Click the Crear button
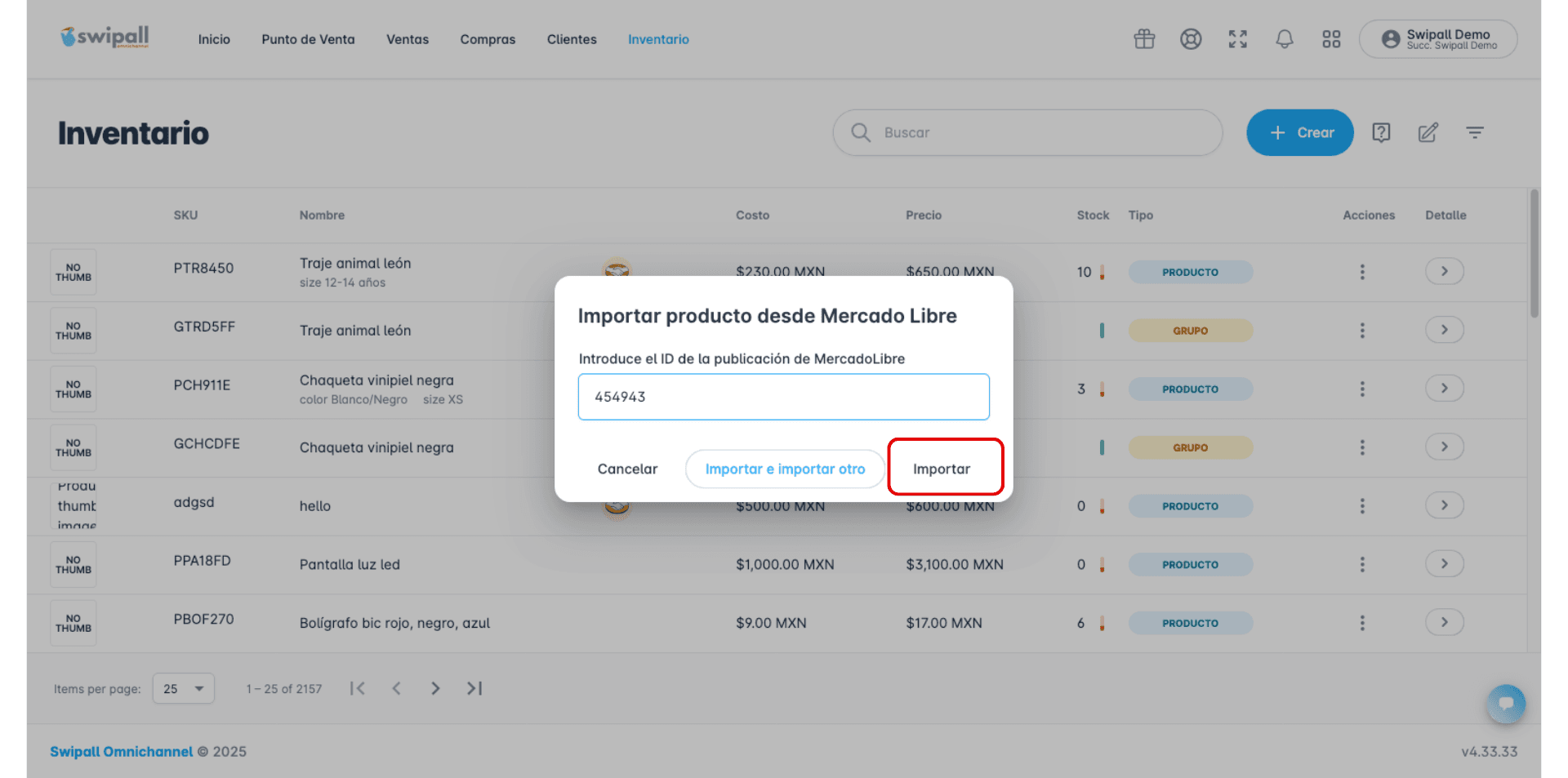This screenshot has width=1568, height=778. [1300, 132]
